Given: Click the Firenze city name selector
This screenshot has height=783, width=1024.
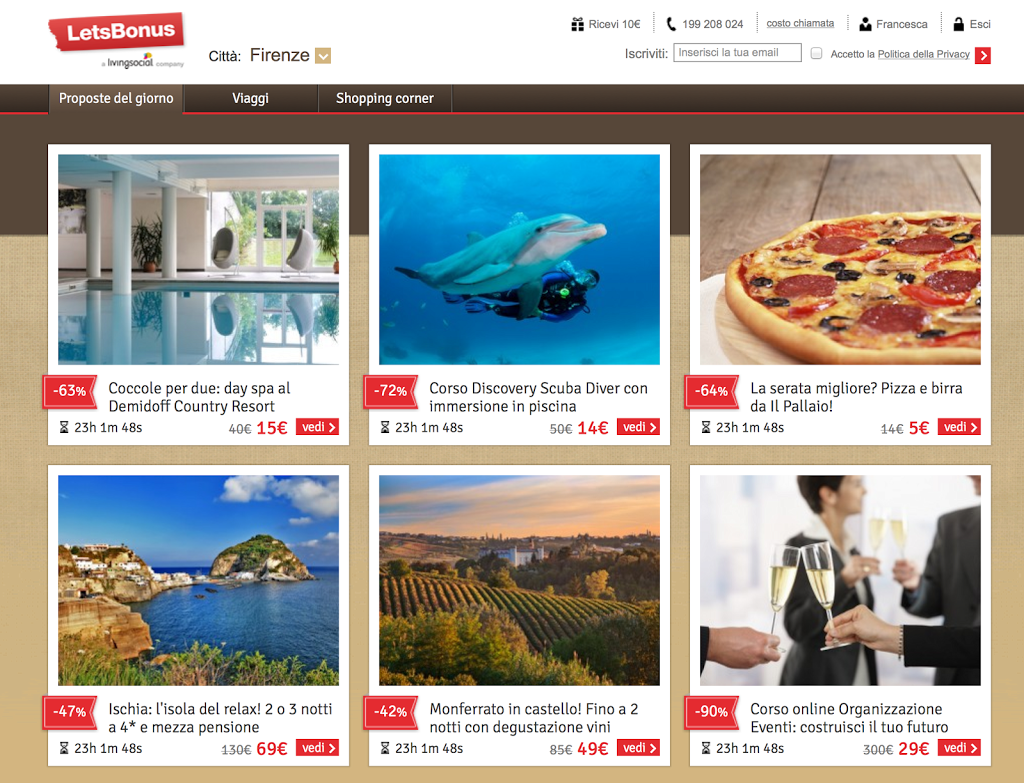Looking at the screenshot, I should (280, 55).
